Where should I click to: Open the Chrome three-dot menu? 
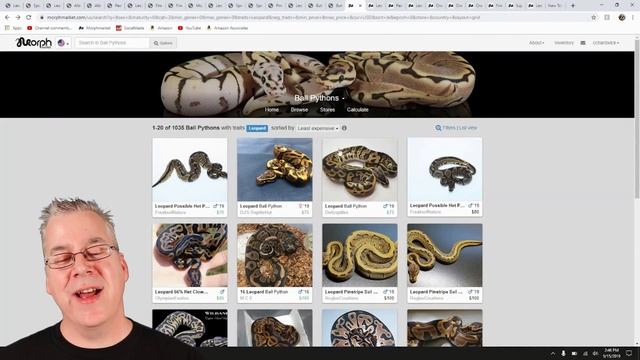point(633,18)
